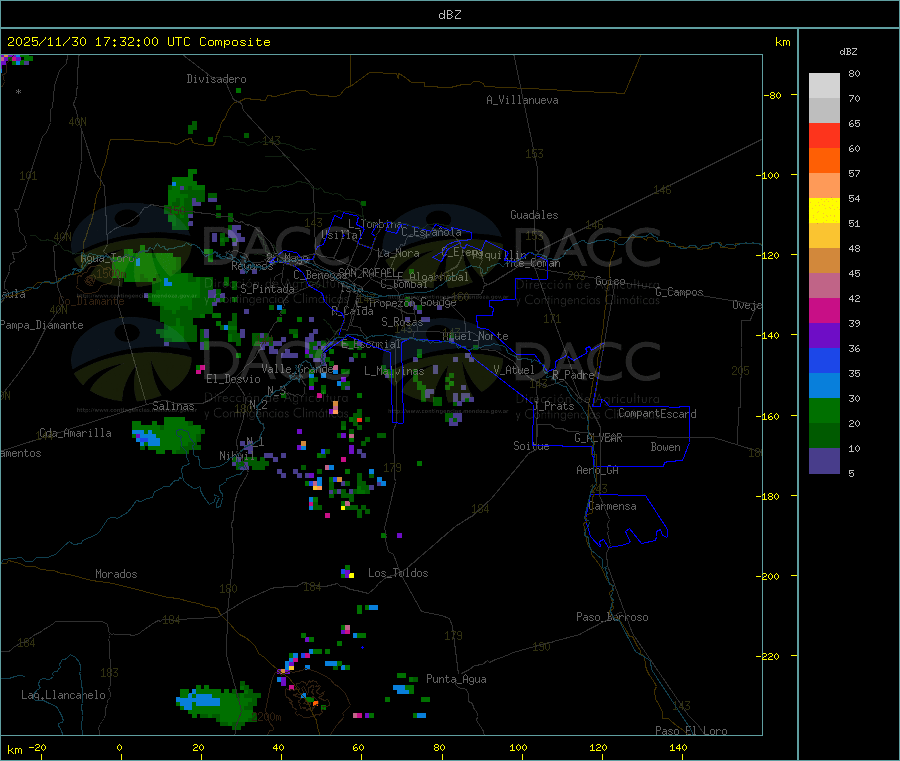Select the Cda_Amarilla place label
This screenshot has height=761, width=900.
[75, 433]
